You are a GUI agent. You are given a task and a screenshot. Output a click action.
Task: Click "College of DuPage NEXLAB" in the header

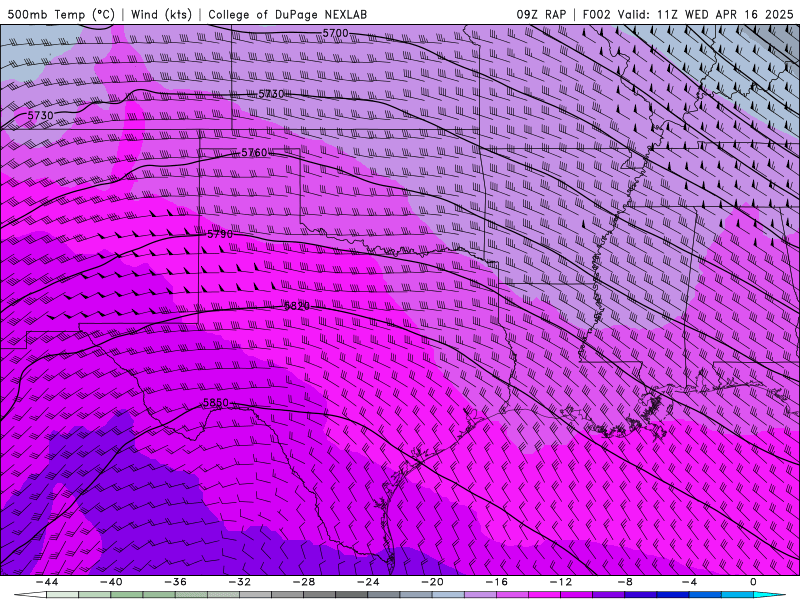[x=288, y=14]
